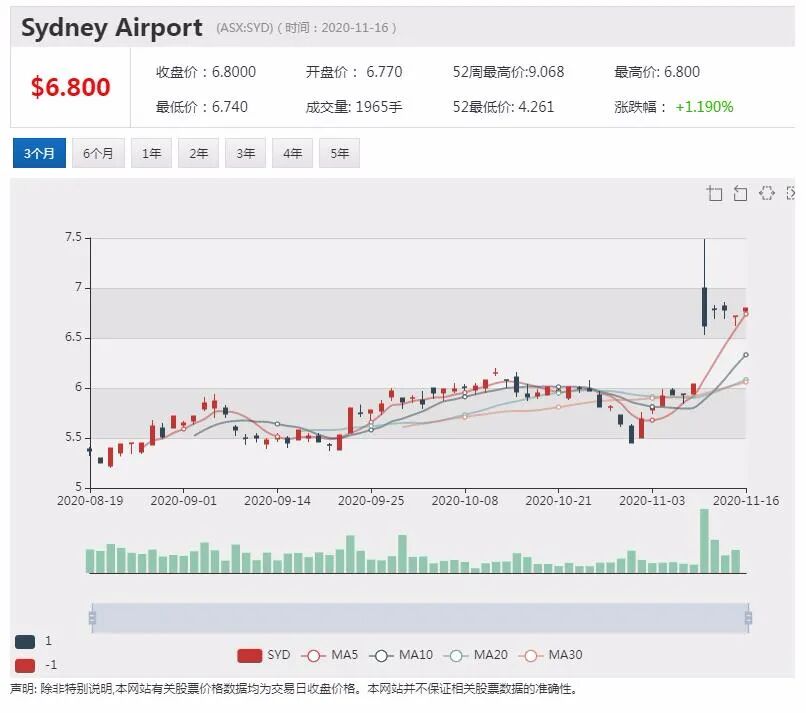The height and width of the screenshot is (713, 806).
Task: Open the 1年 time range tab
Action: click(151, 153)
